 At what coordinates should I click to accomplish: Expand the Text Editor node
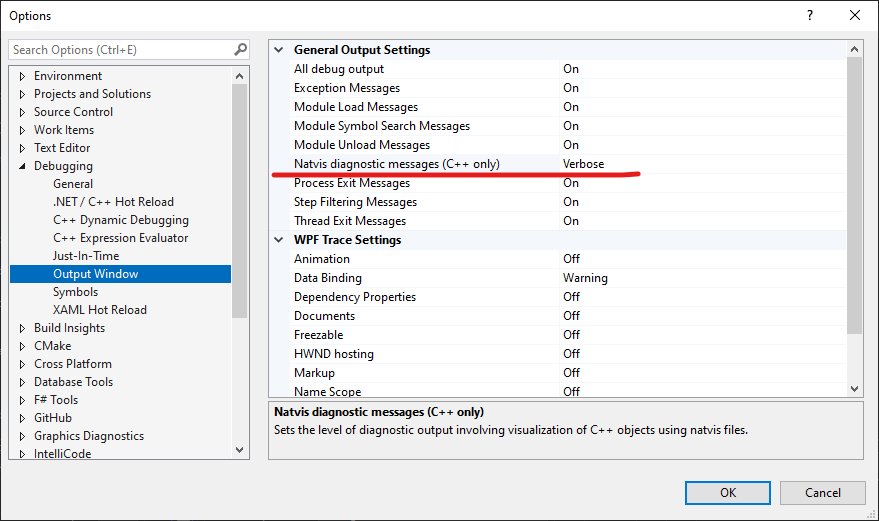pyautogui.click(x=22, y=148)
